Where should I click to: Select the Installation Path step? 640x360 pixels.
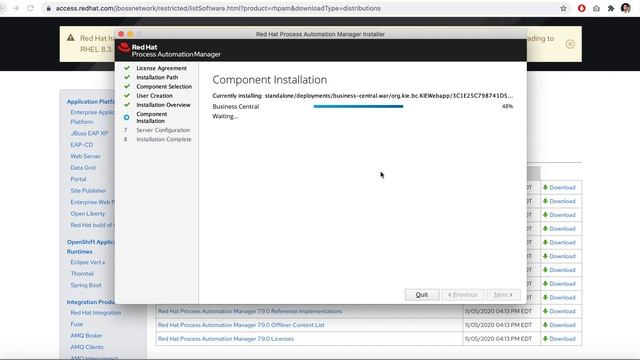(x=157, y=77)
